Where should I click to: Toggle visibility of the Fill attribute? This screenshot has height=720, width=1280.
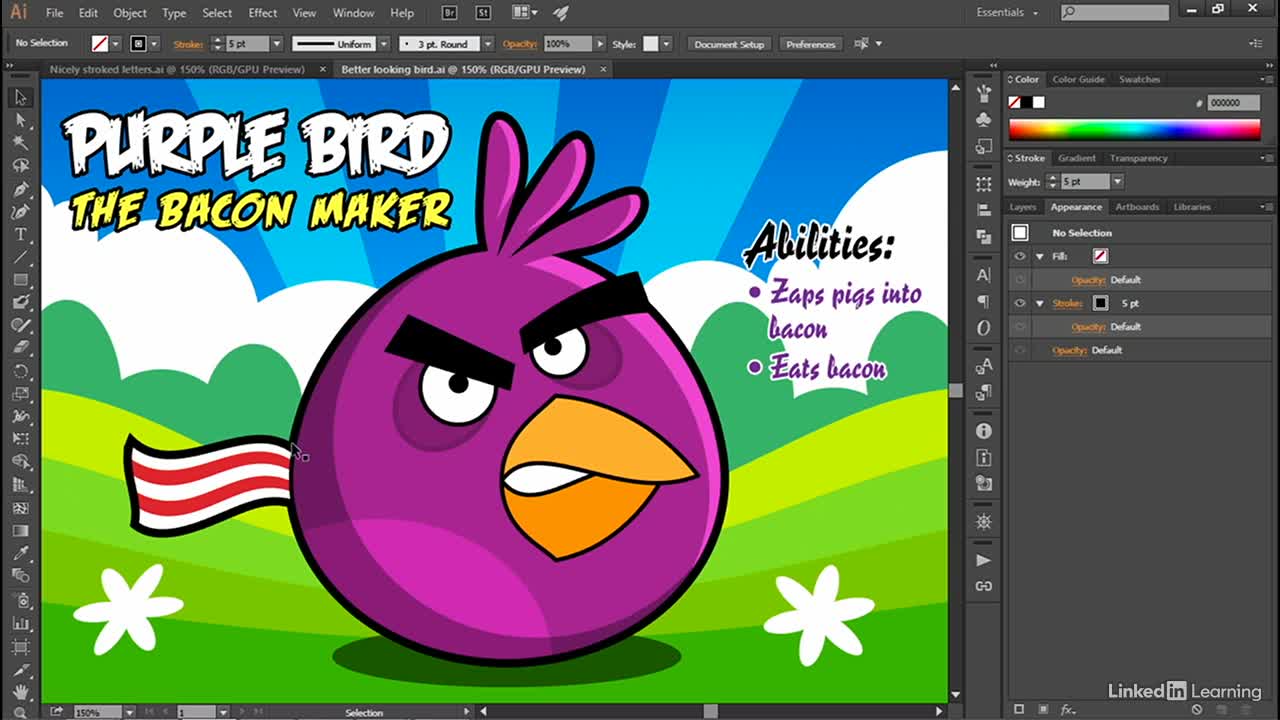1020,256
